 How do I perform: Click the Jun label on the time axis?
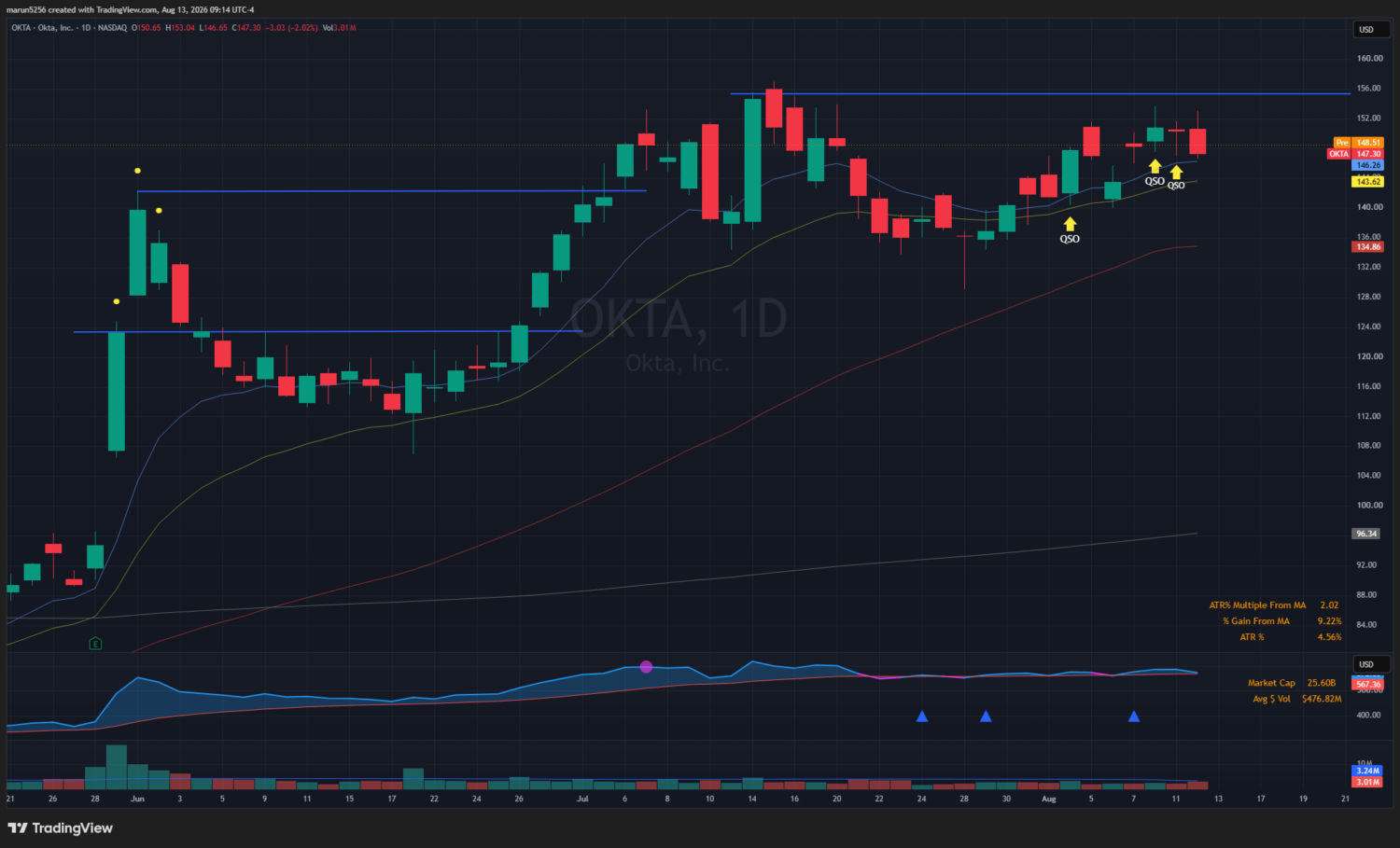(x=137, y=799)
